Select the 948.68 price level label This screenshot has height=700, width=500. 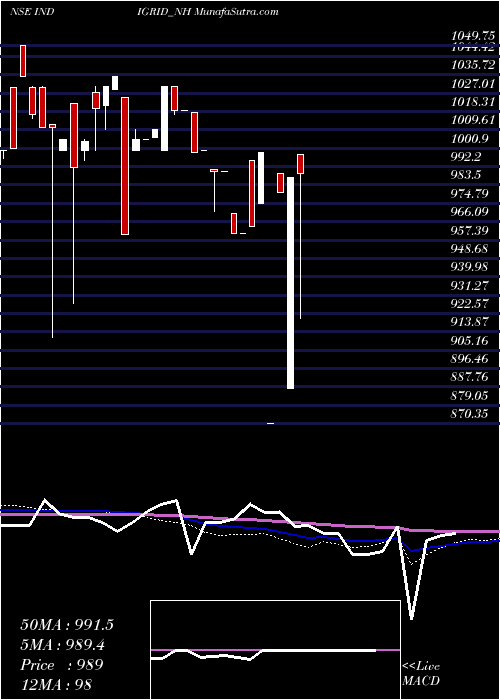coord(469,248)
